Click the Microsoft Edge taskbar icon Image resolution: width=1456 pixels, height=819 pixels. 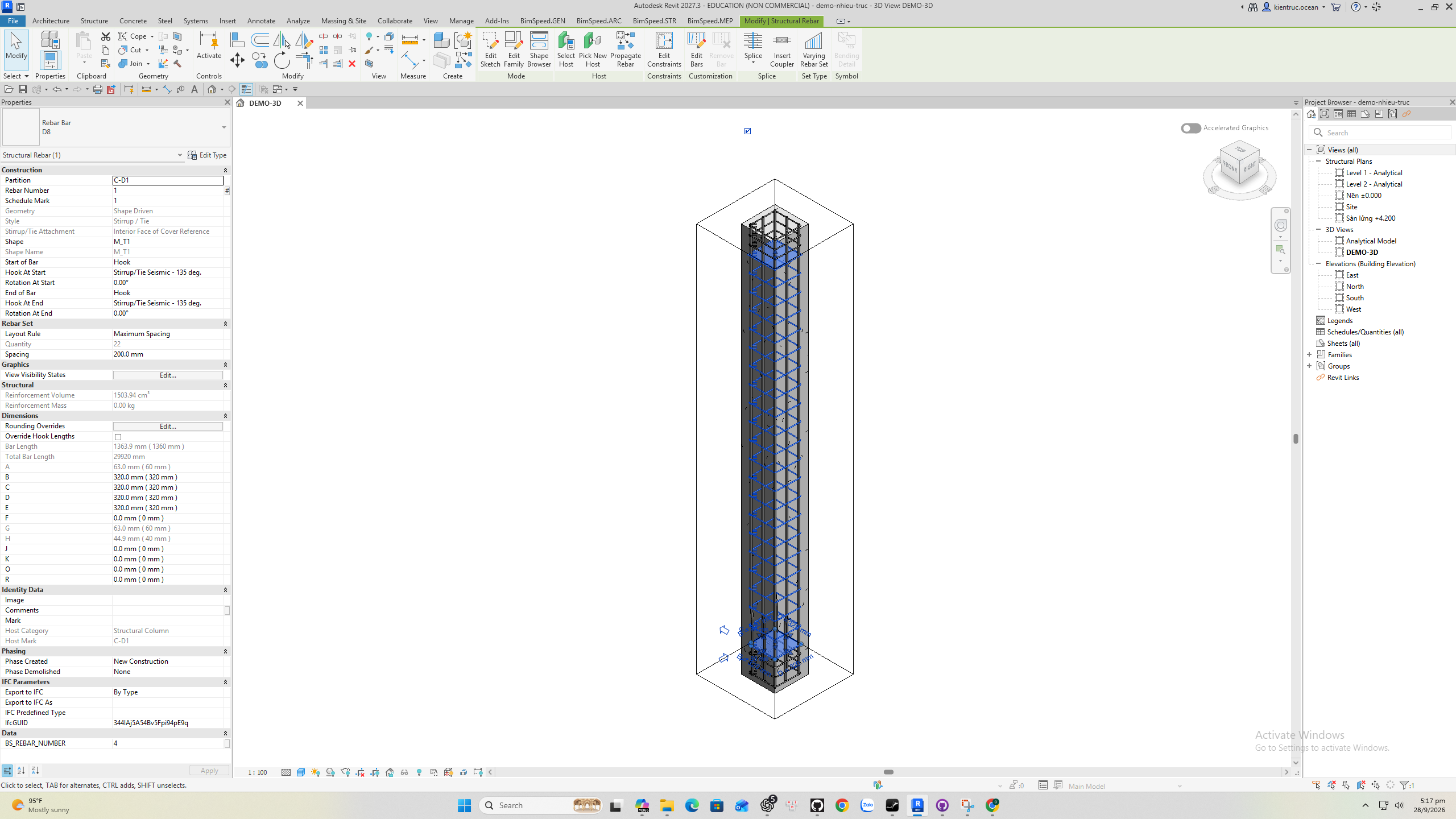pyautogui.click(x=692, y=805)
